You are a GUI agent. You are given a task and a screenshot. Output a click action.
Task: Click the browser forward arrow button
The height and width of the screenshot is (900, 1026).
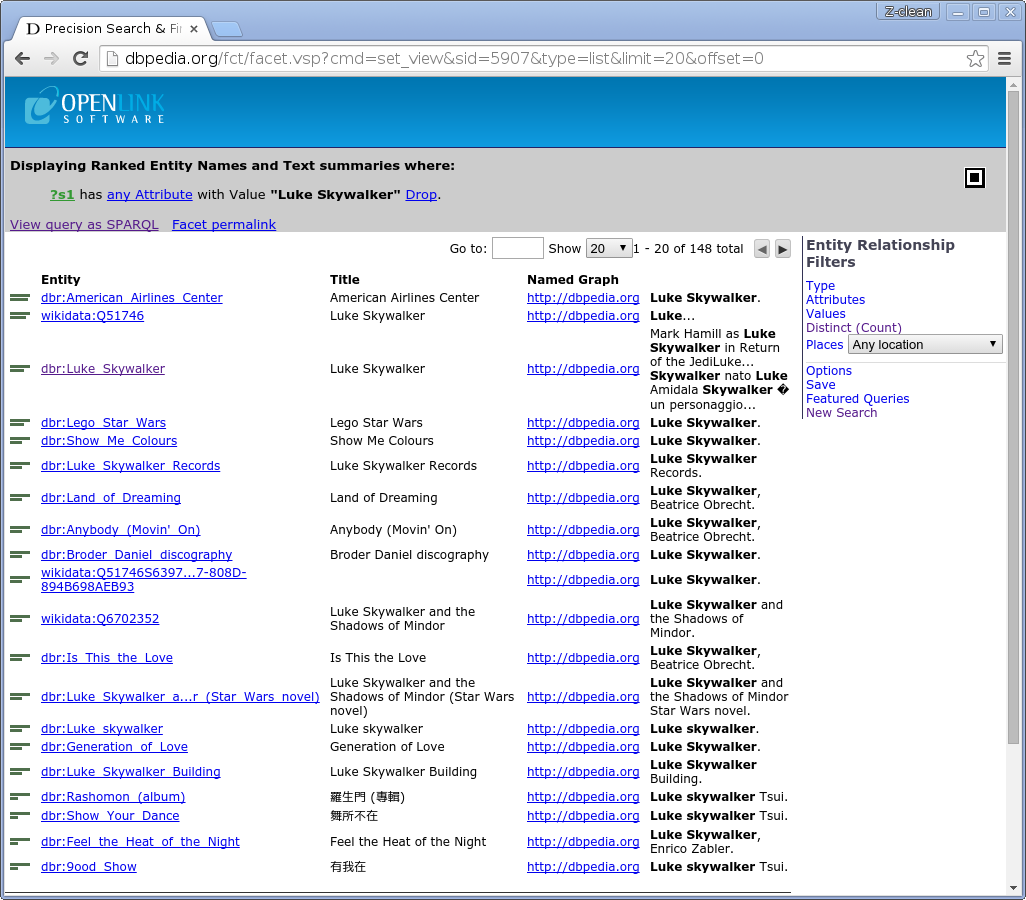(x=51, y=59)
